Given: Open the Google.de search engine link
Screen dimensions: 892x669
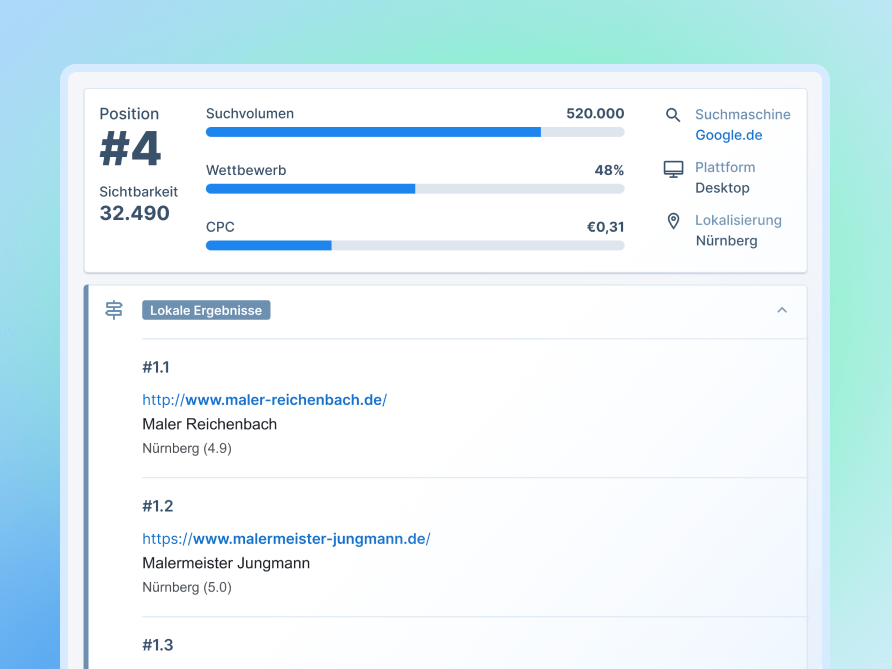Looking at the screenshot, I should 729,135.
